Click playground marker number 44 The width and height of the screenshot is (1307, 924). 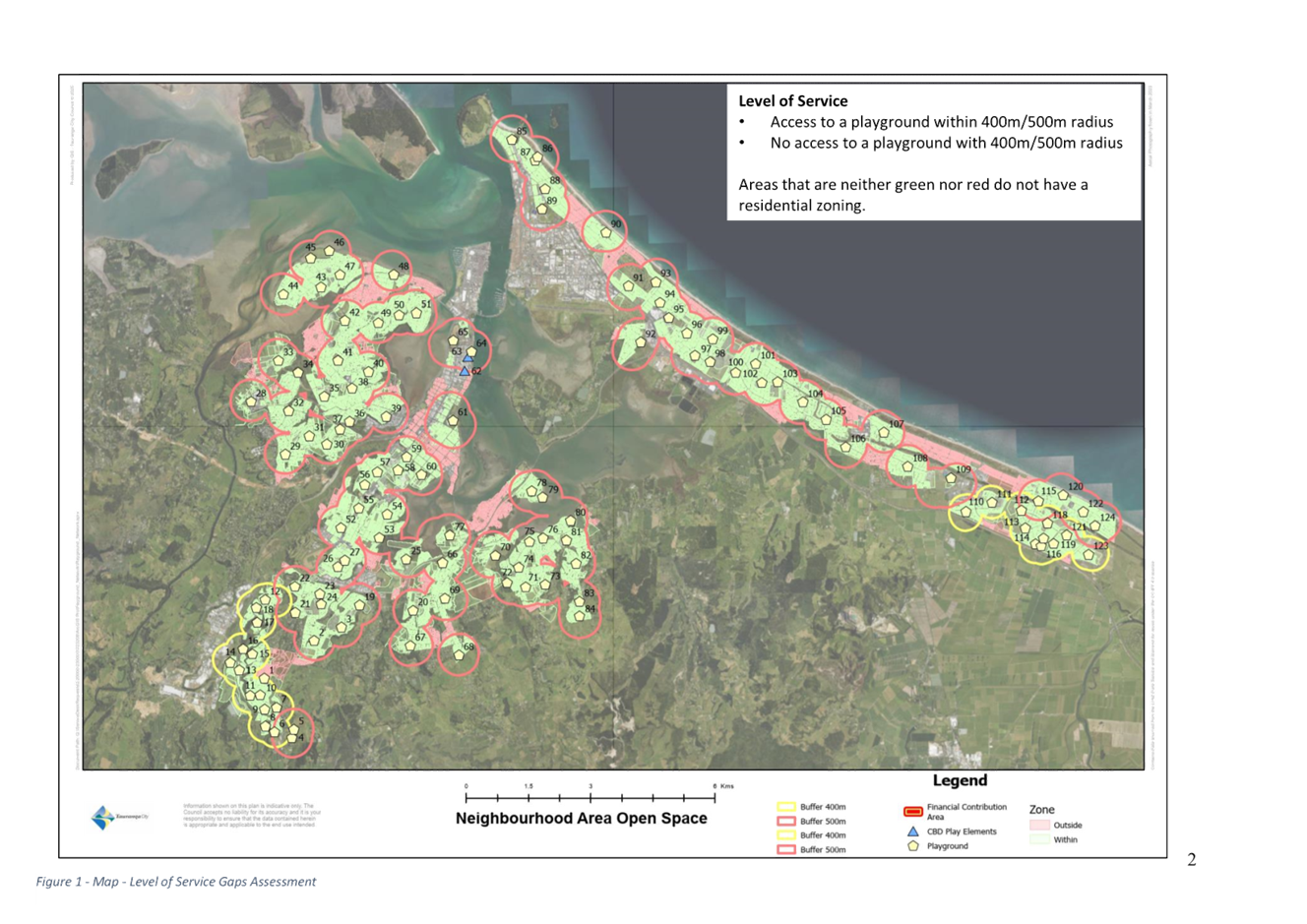[x=282, y=294]
